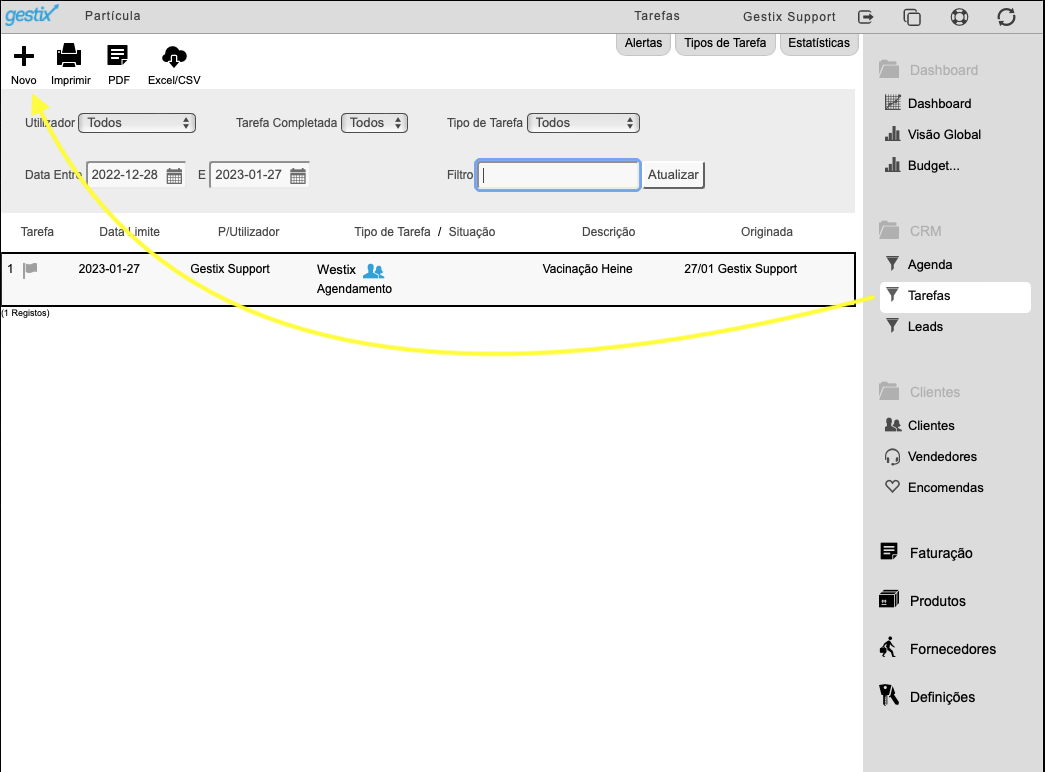Click Westix in the task row
The height and width of the screenshot is (772, 1045).
337,270
